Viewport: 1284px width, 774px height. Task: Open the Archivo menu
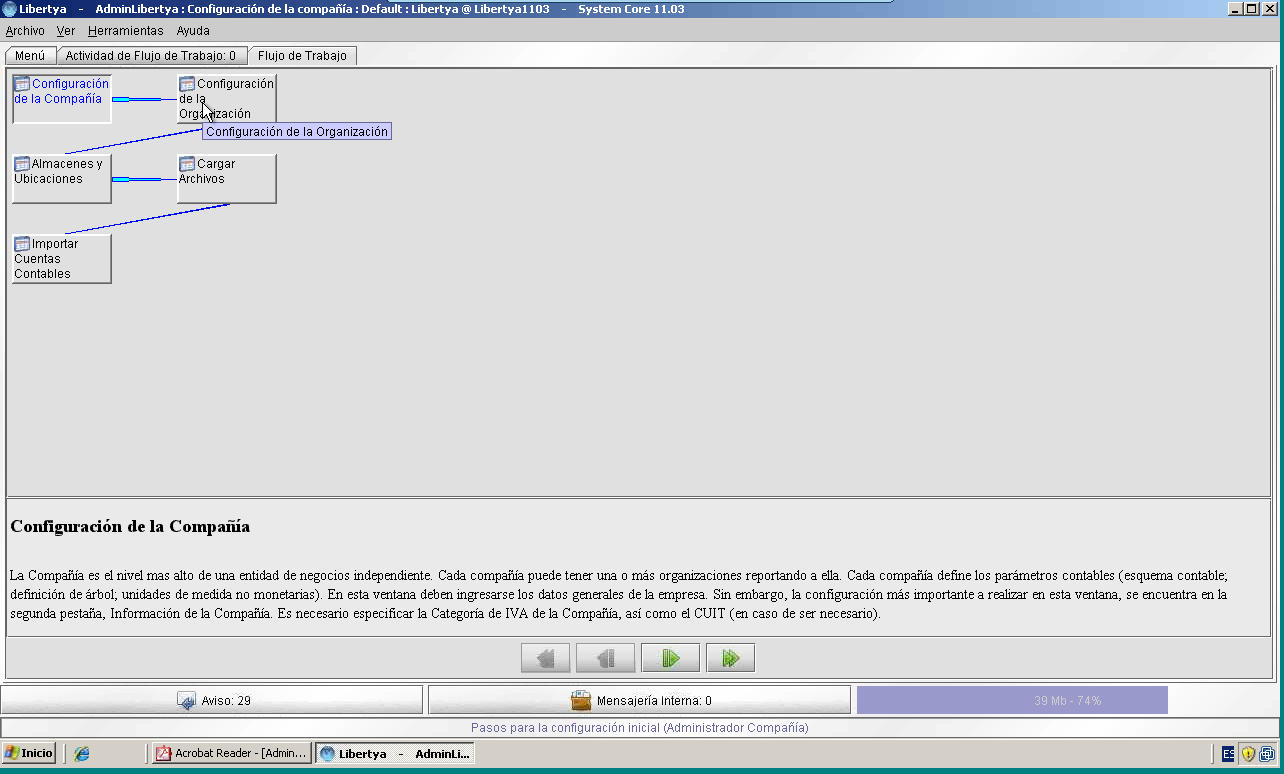pyautogui.click(x=25, y=31)
